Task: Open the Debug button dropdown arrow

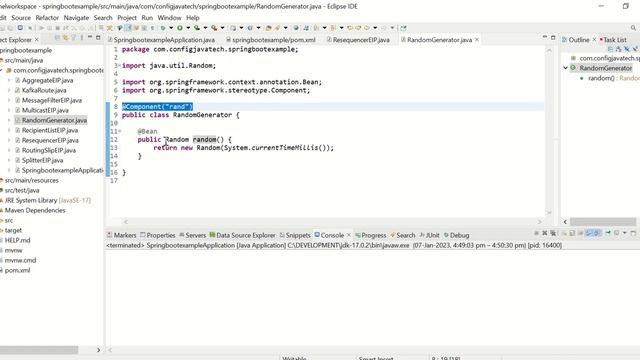Action: 171,28
